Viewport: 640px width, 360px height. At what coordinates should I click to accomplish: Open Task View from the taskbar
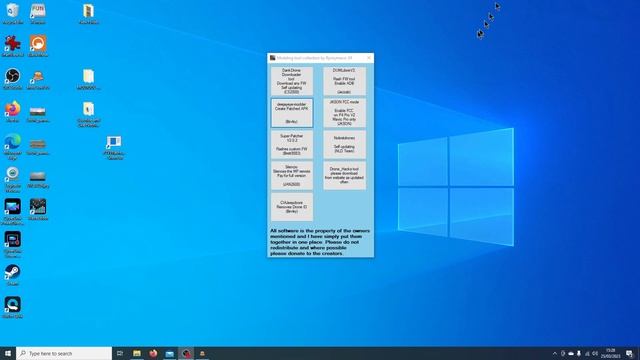[120, 353]
